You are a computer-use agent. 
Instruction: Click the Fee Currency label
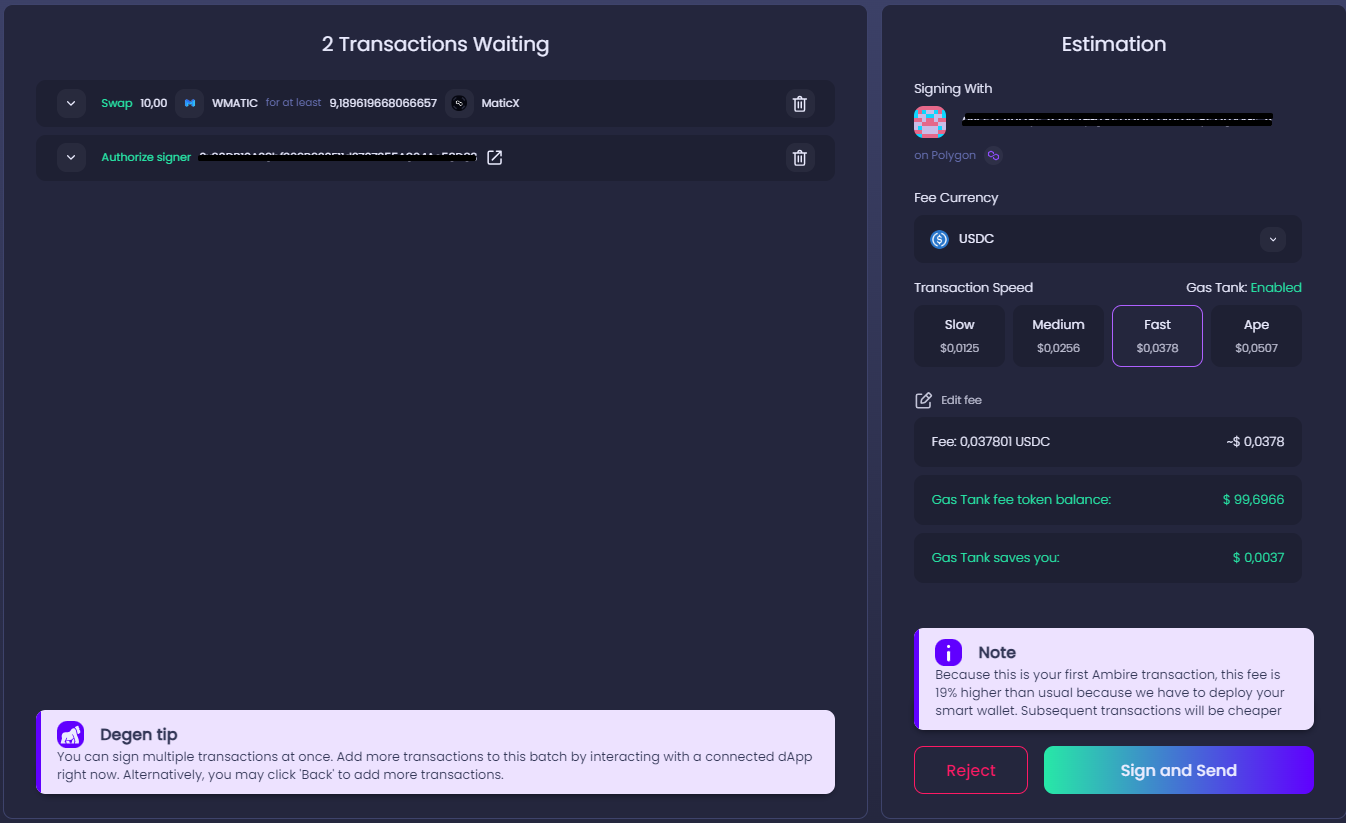[956, 197]
